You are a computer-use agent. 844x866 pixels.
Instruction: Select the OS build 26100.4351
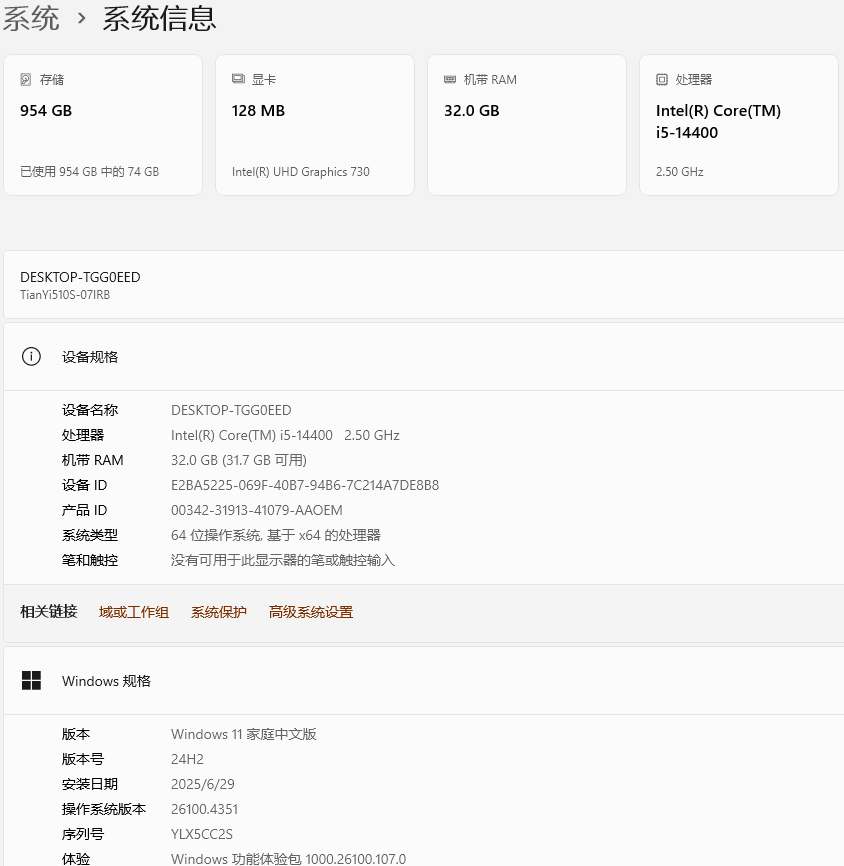pyautogui.click(x=204, y=809)
